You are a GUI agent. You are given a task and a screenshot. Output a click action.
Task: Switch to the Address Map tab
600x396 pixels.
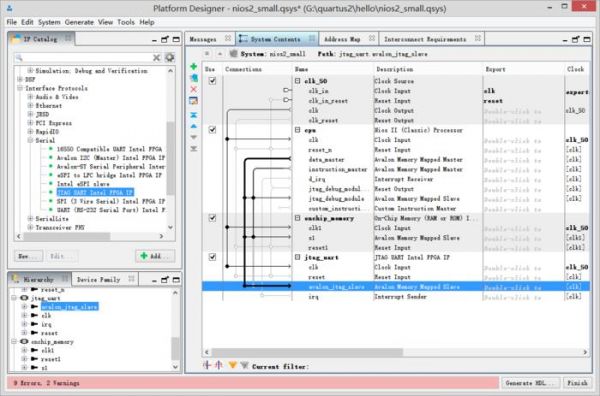342,39
